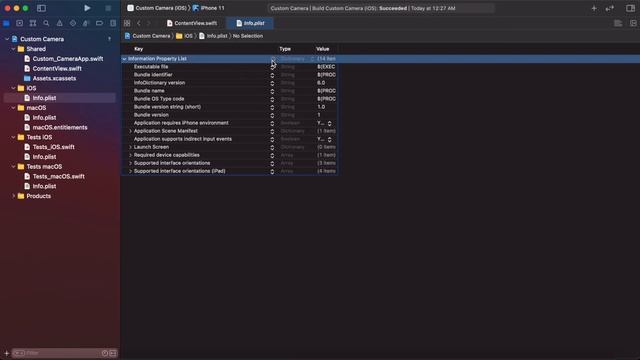Toggle the navigator sidebar panel

pyautogui.click(x=41, y=8)
